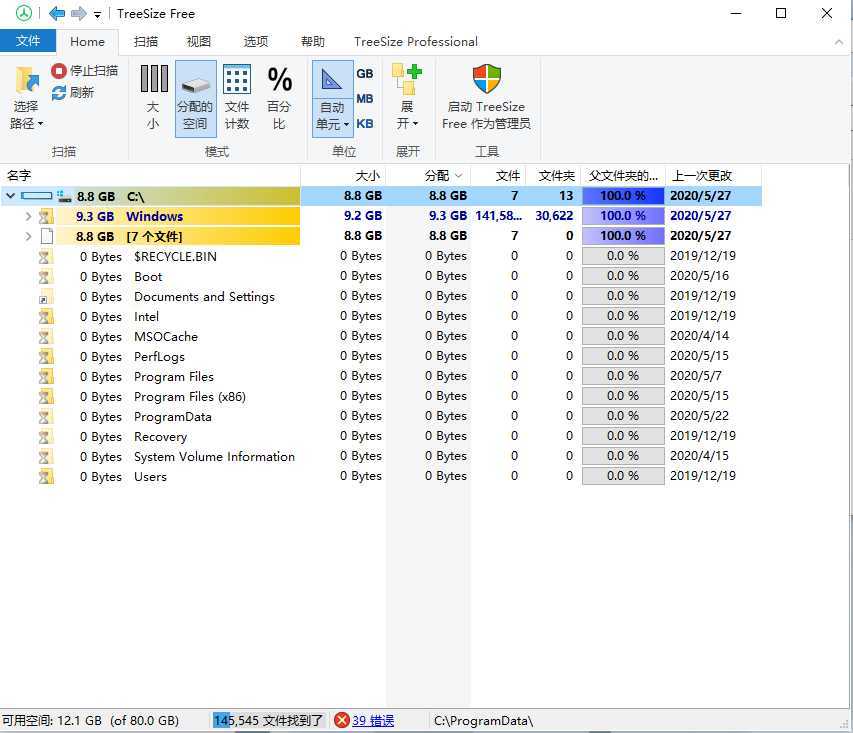
Task: Select the System Volume Information row
Action: coord(381,457)
